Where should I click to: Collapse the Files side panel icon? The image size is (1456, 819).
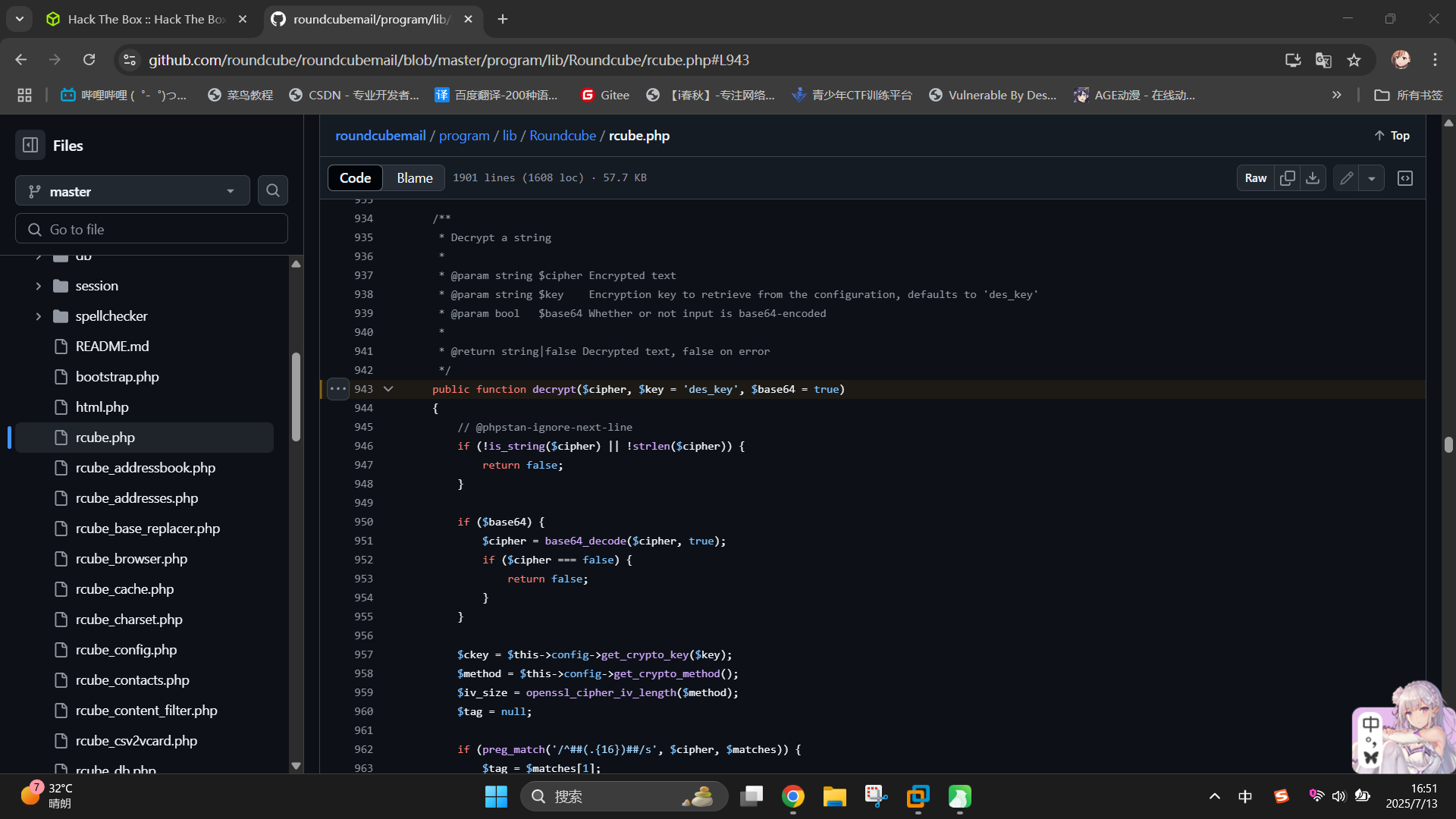[x=30, y=145]
